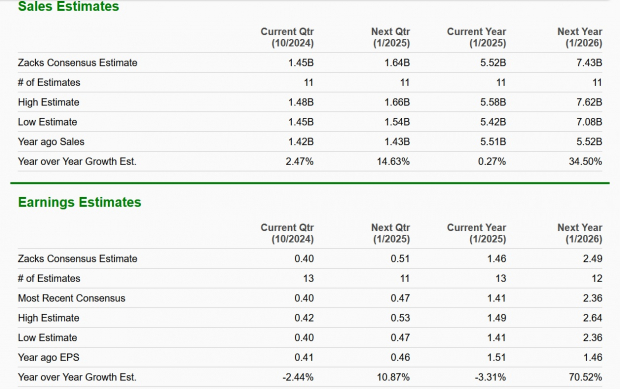This screenshot has height=389, width=620.
Task: Click Earnings table Current Qtr (10/2024) header
Action: click(287, 233)
